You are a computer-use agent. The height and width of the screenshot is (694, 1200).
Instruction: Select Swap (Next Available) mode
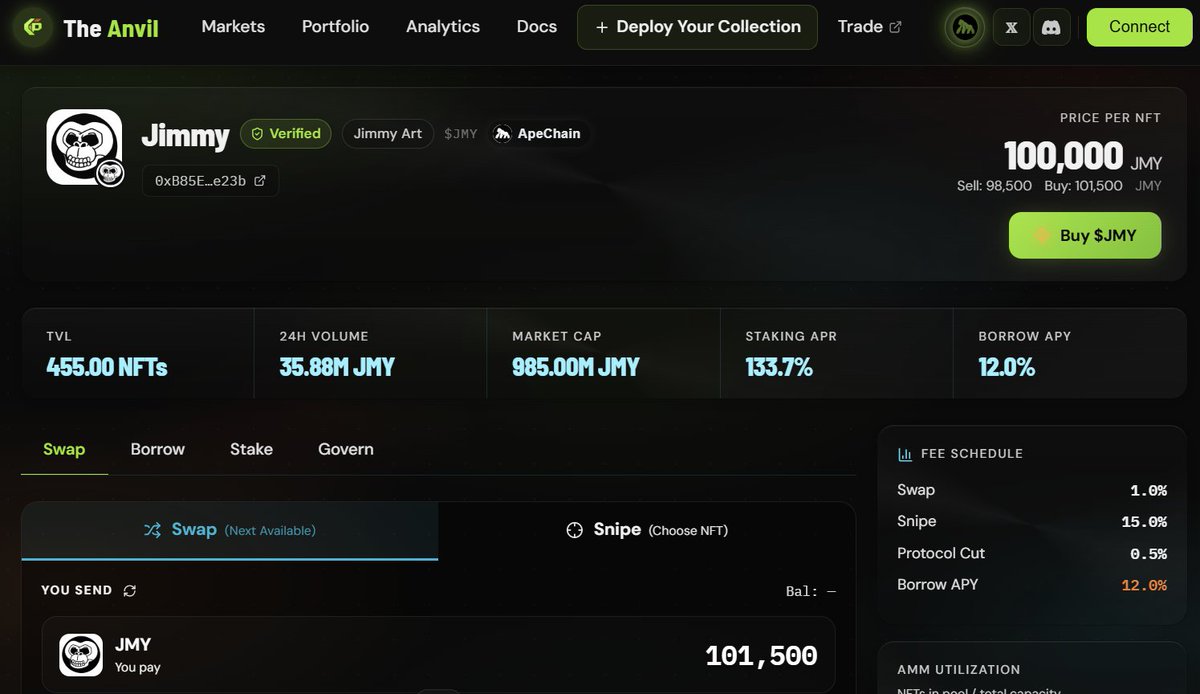229,530
